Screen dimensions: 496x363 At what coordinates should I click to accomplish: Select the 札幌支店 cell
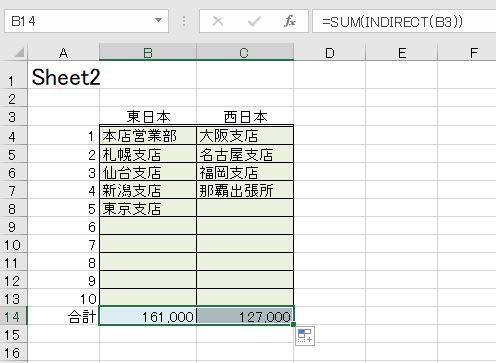148,154
